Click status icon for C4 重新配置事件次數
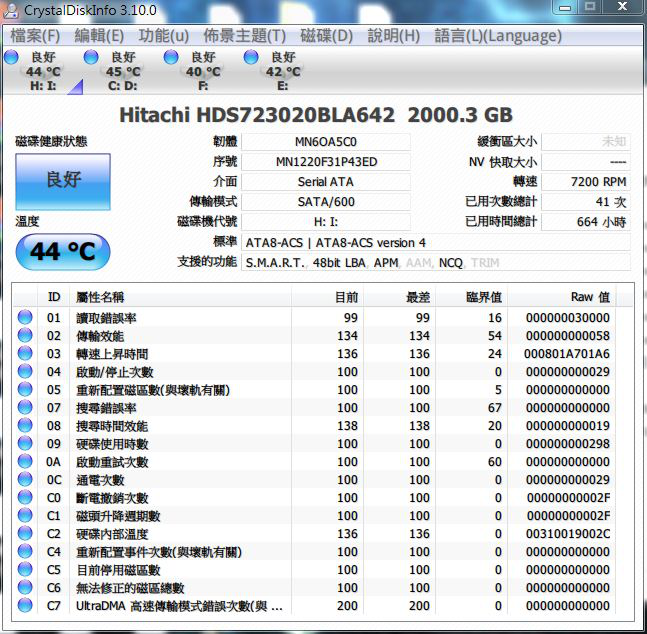The image size is (647, 634). (25, 551)
